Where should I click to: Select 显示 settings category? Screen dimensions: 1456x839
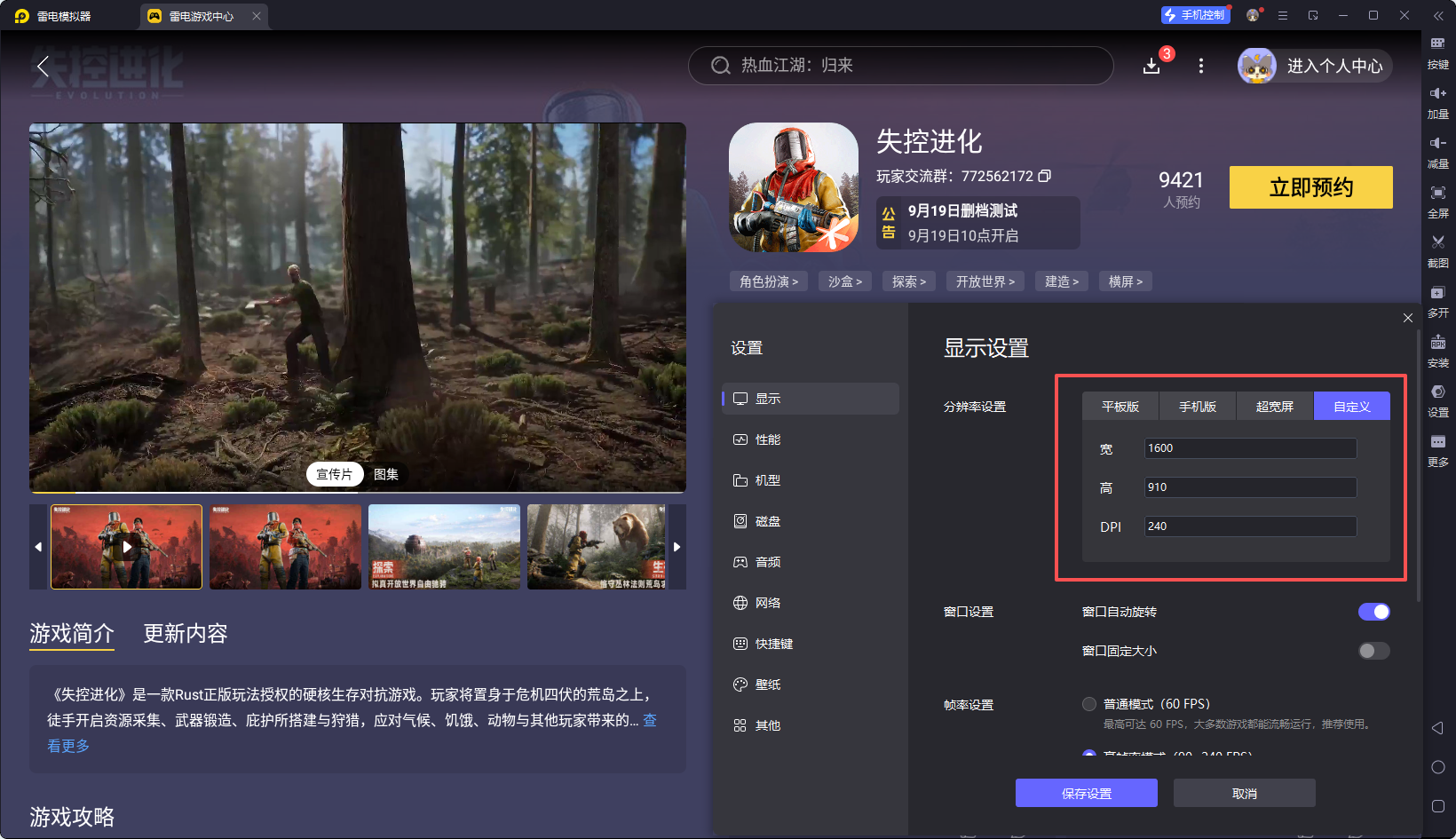click(x=811, y=399)
